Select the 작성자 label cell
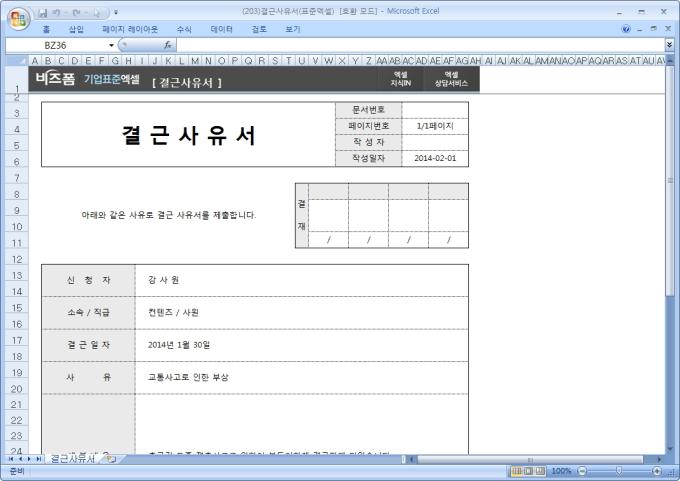Screen dimensions: 680x481 coord(368,142)
